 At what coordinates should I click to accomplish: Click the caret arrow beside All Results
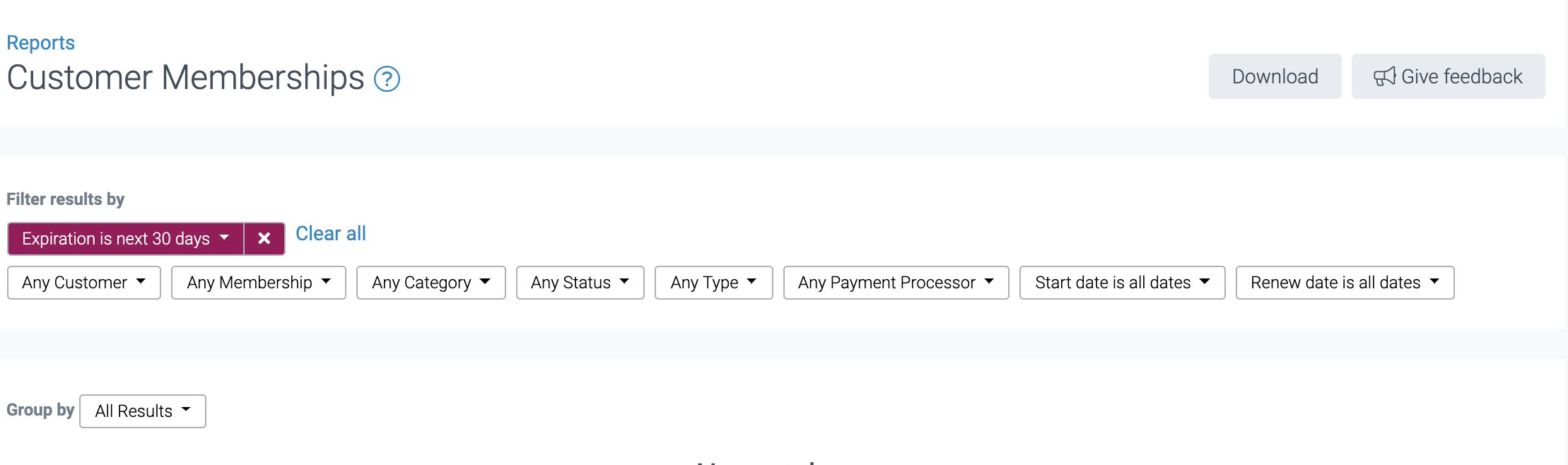pyautogui.click(x=186, y=410)
